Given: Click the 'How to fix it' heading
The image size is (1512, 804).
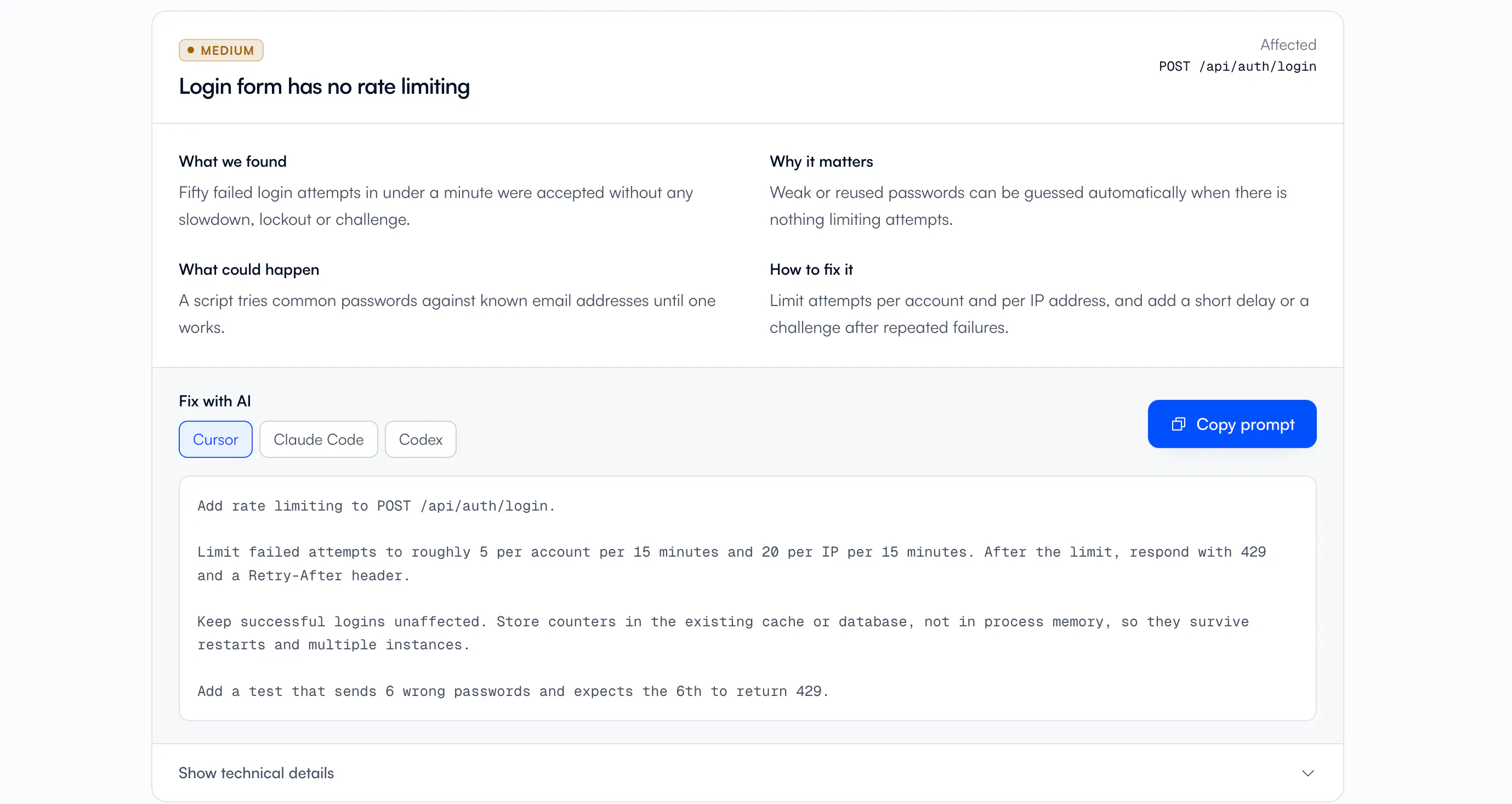Looking at the screenshot, I should point(811,270).
